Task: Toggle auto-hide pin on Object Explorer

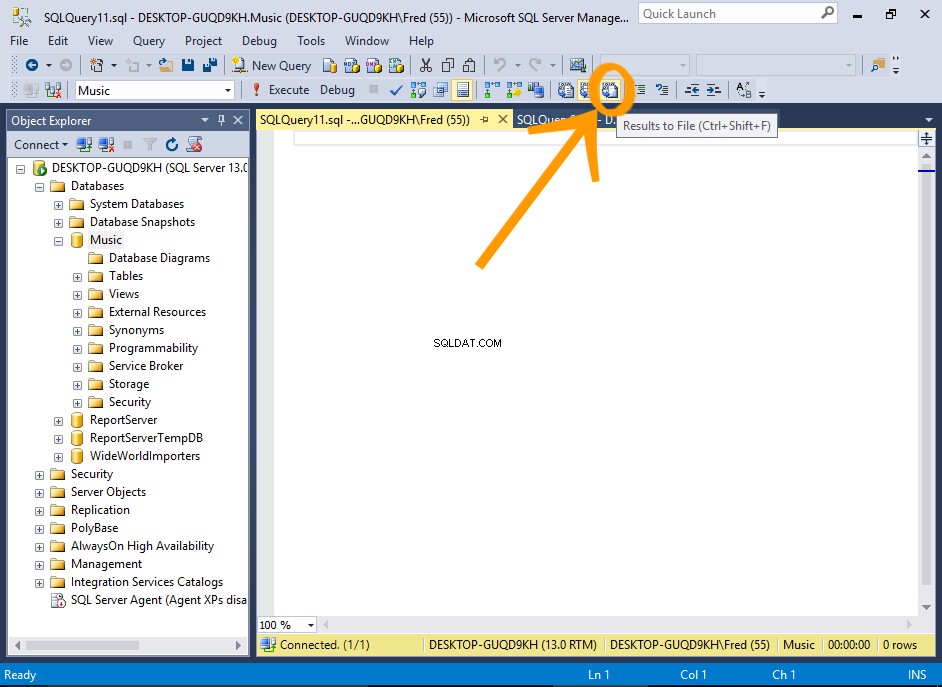Action: point(221,120)
